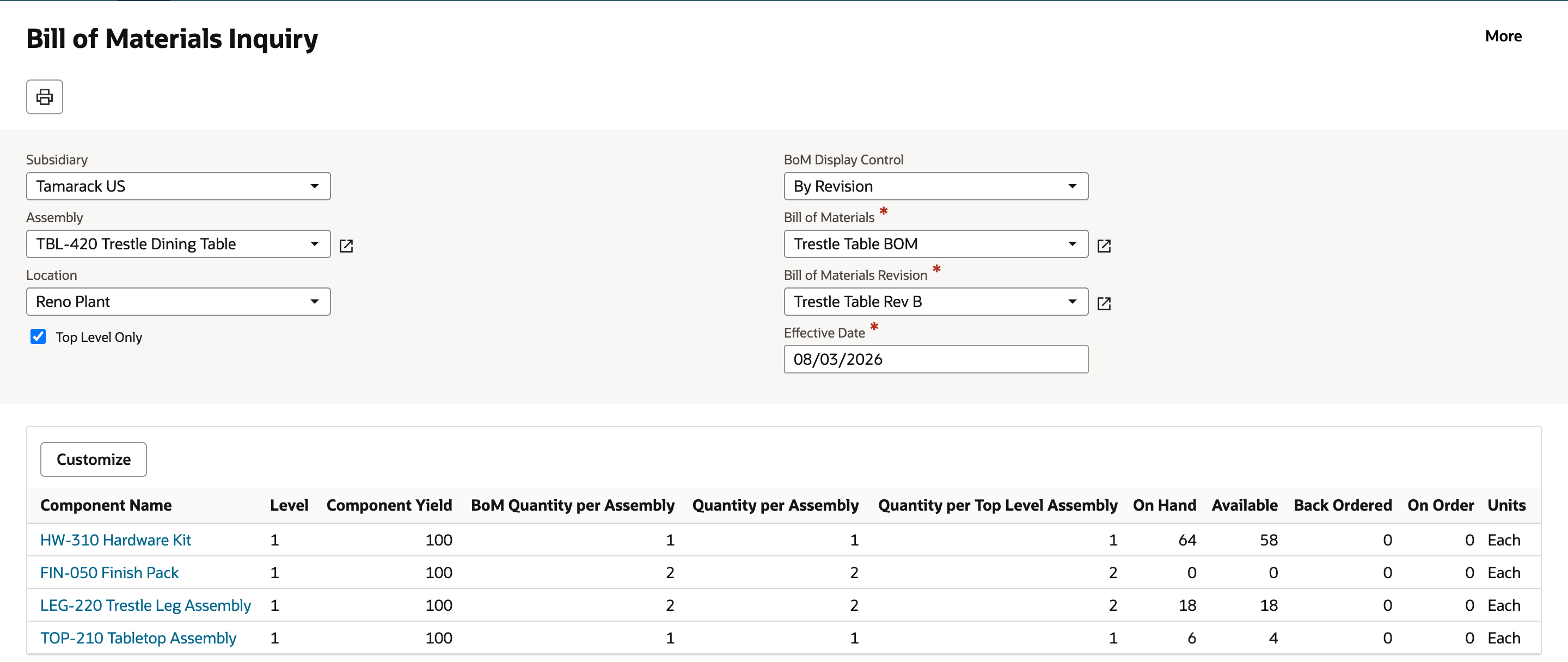Open the Bill of Materials Revision dropdown
The height and width of the screenshot is (662, 1568).
[935, 302]
